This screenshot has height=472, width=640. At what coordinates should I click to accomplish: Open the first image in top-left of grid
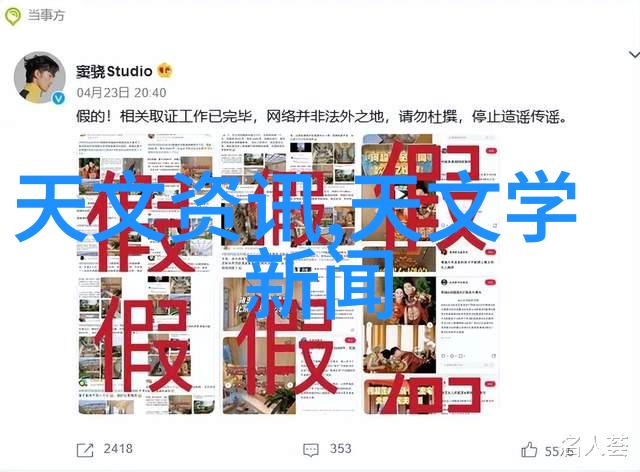click(x=146, y=202)
